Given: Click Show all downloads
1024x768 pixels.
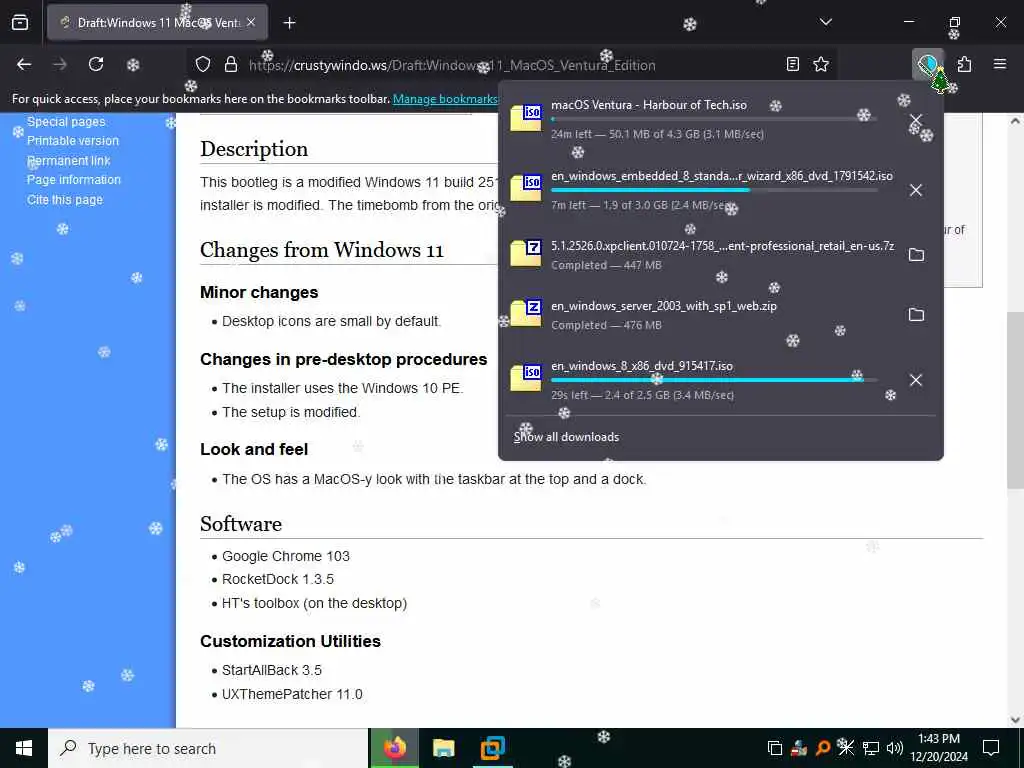Looking at the screenshot, I should tap(566, 437).
